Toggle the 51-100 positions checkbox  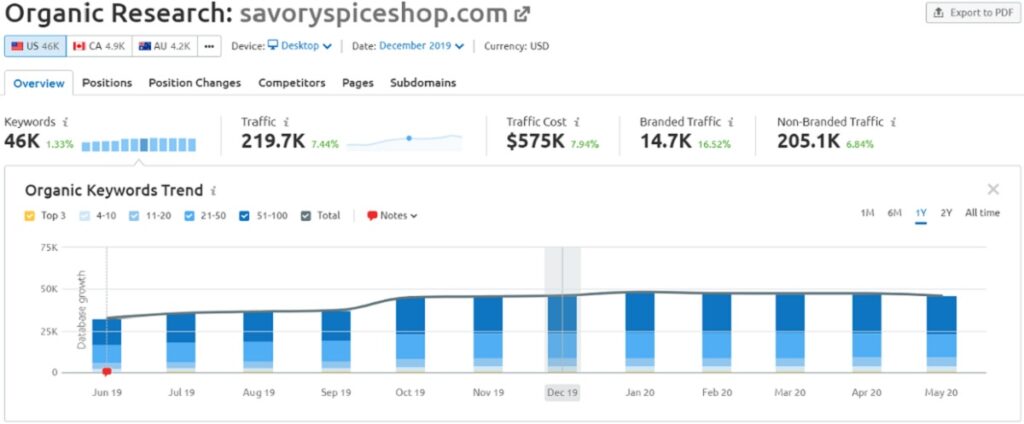point(244,216)
